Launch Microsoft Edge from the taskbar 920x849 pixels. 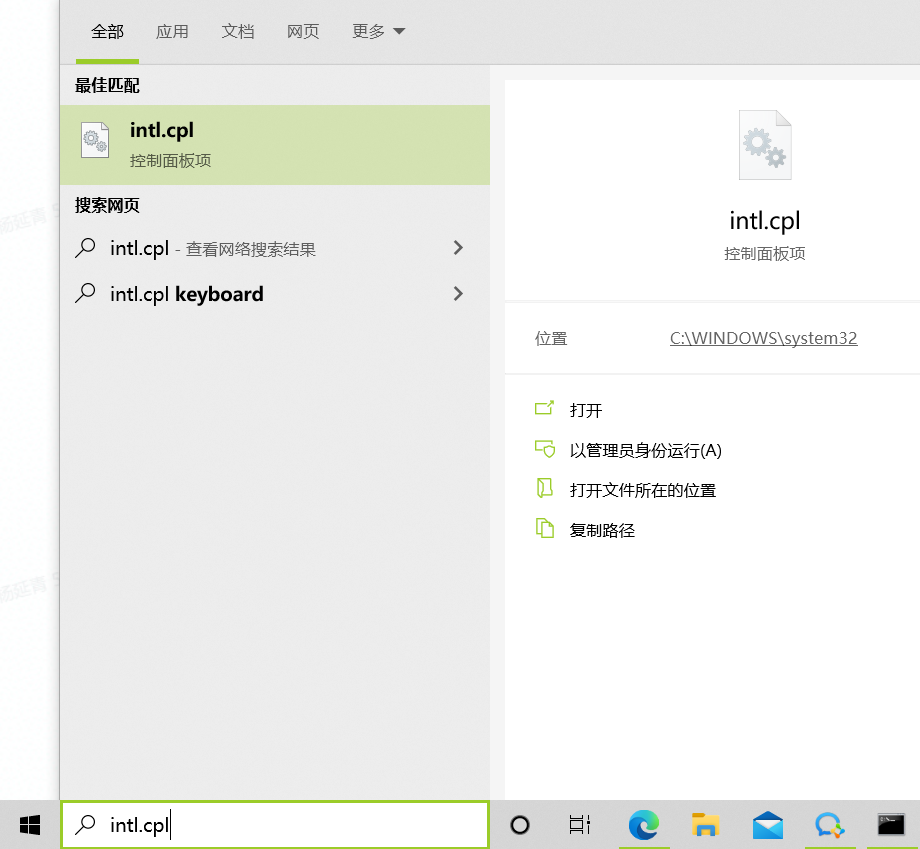coord(644,825)
